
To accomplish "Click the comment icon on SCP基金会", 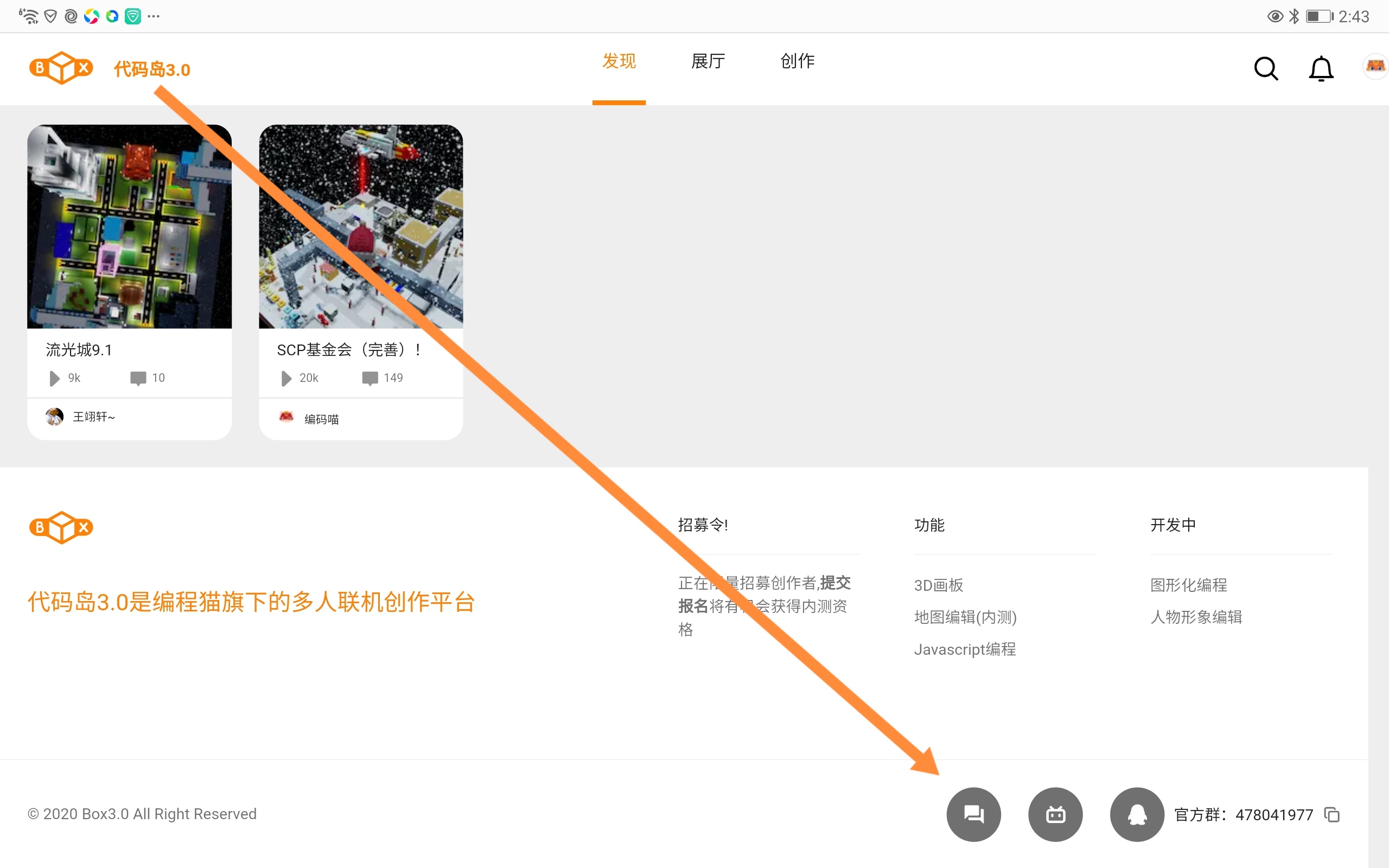I will tap(370, 378).
